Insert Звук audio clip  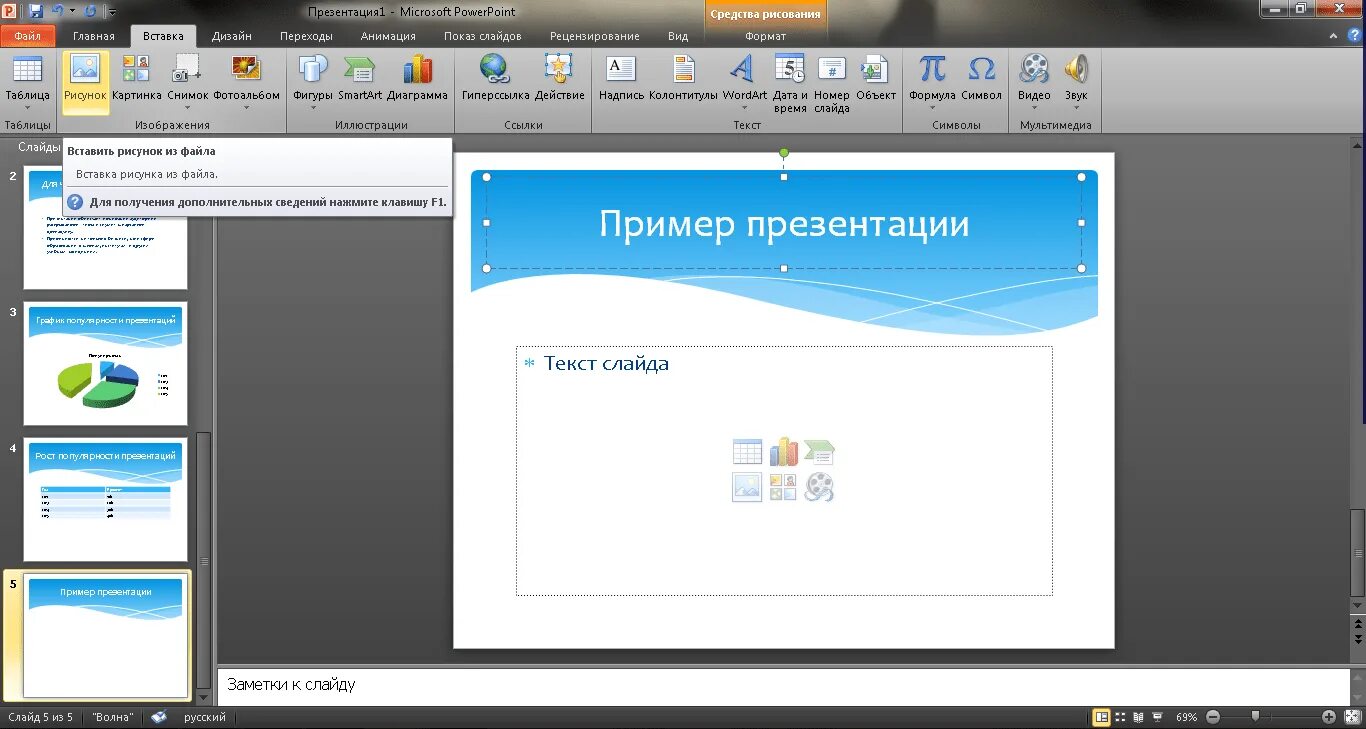[1076, 82]
